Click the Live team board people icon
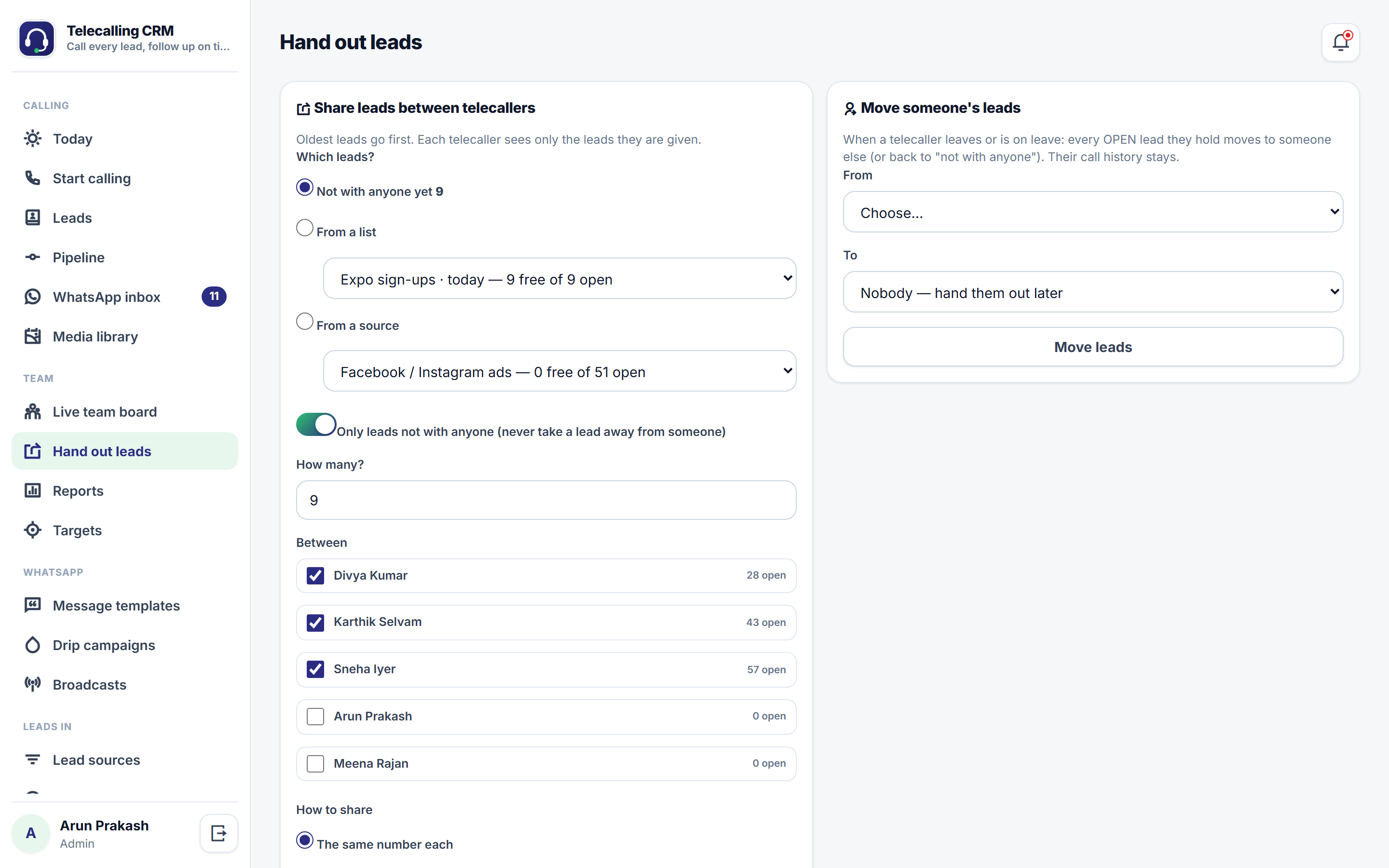The image size is (1389, 868). (33, 412)
